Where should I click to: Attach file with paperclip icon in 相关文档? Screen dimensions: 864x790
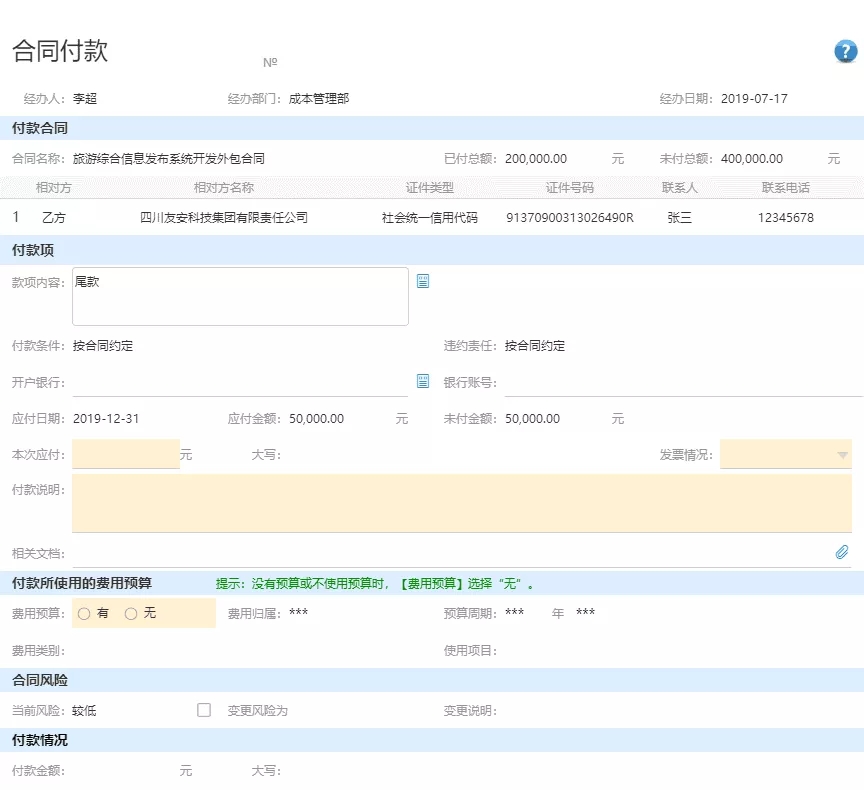click(x=841, y=552)
